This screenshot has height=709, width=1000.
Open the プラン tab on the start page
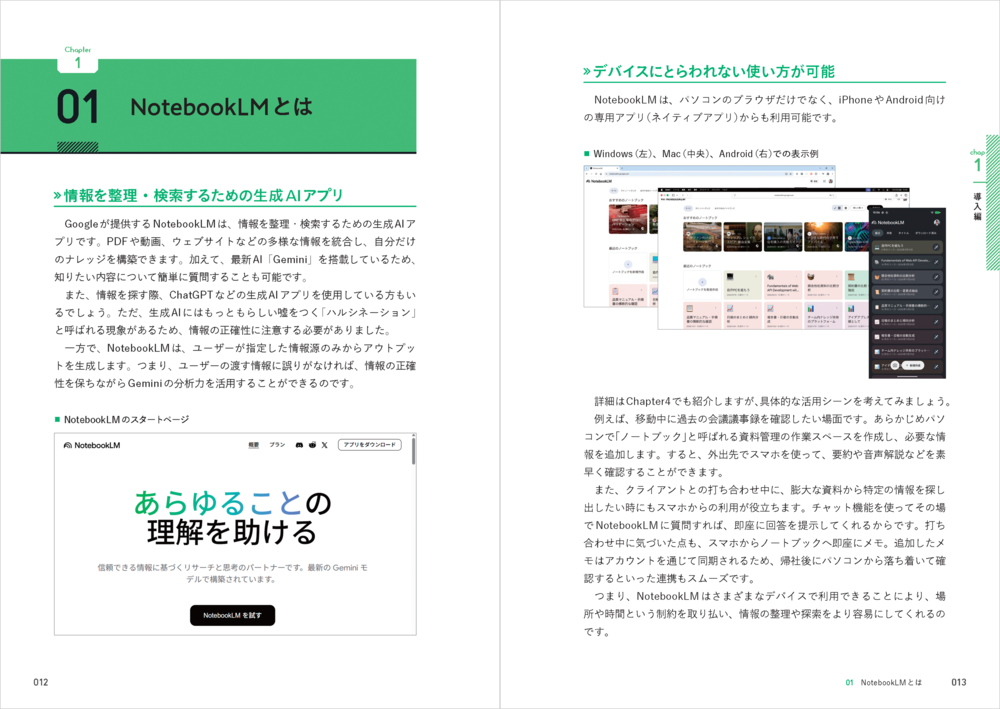click(277, 445)
